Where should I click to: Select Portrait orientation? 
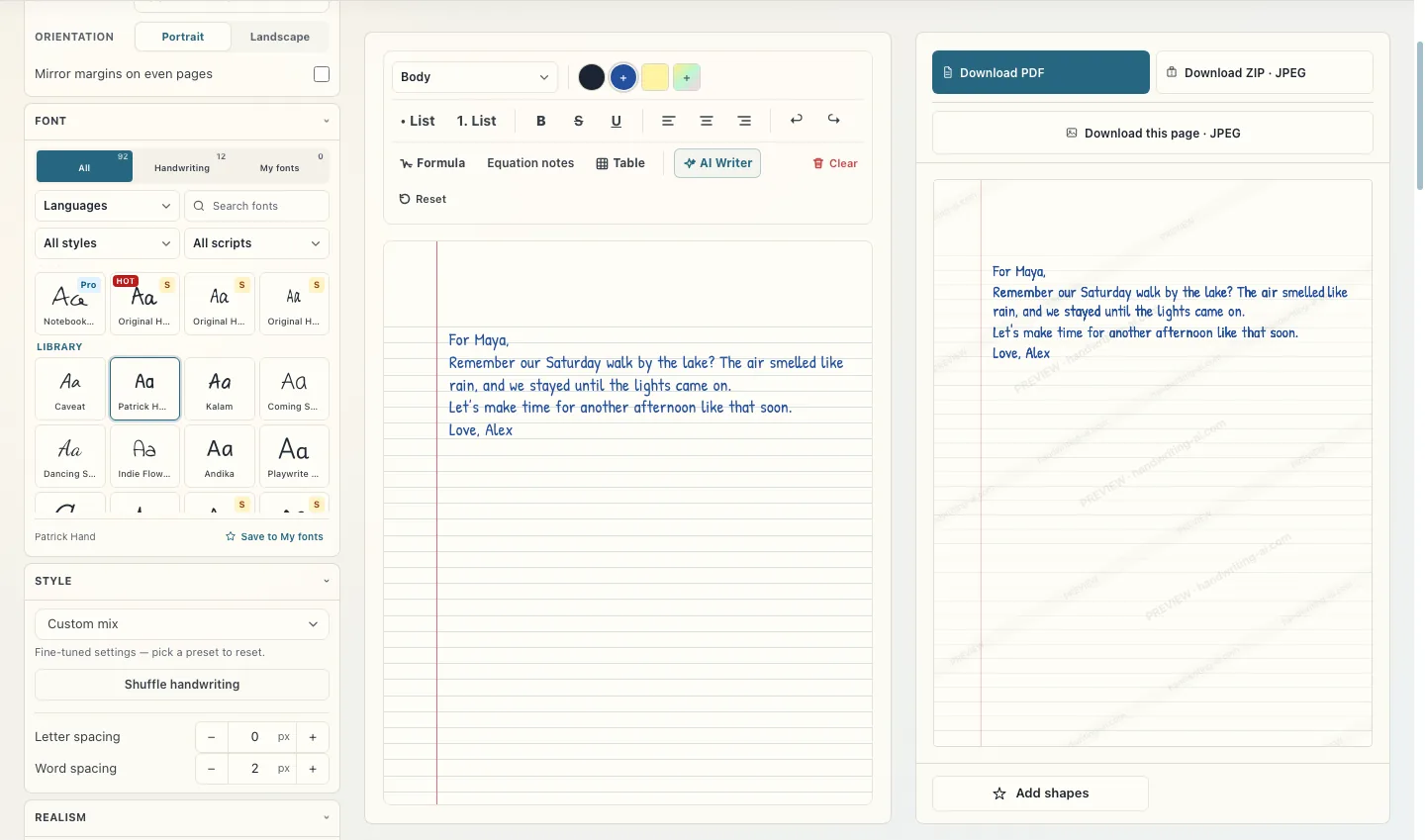(x=183, y=37)
